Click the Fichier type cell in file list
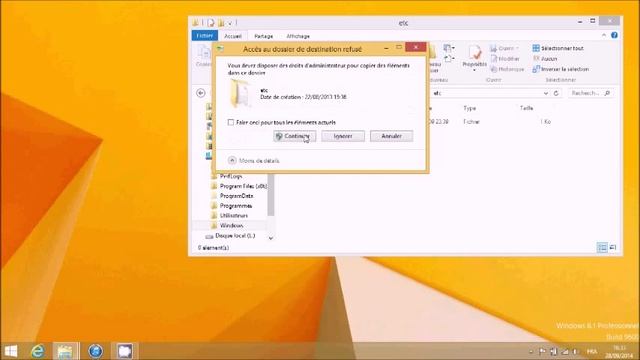This screenshot has height=360, width=640. (x=471, y=122)
